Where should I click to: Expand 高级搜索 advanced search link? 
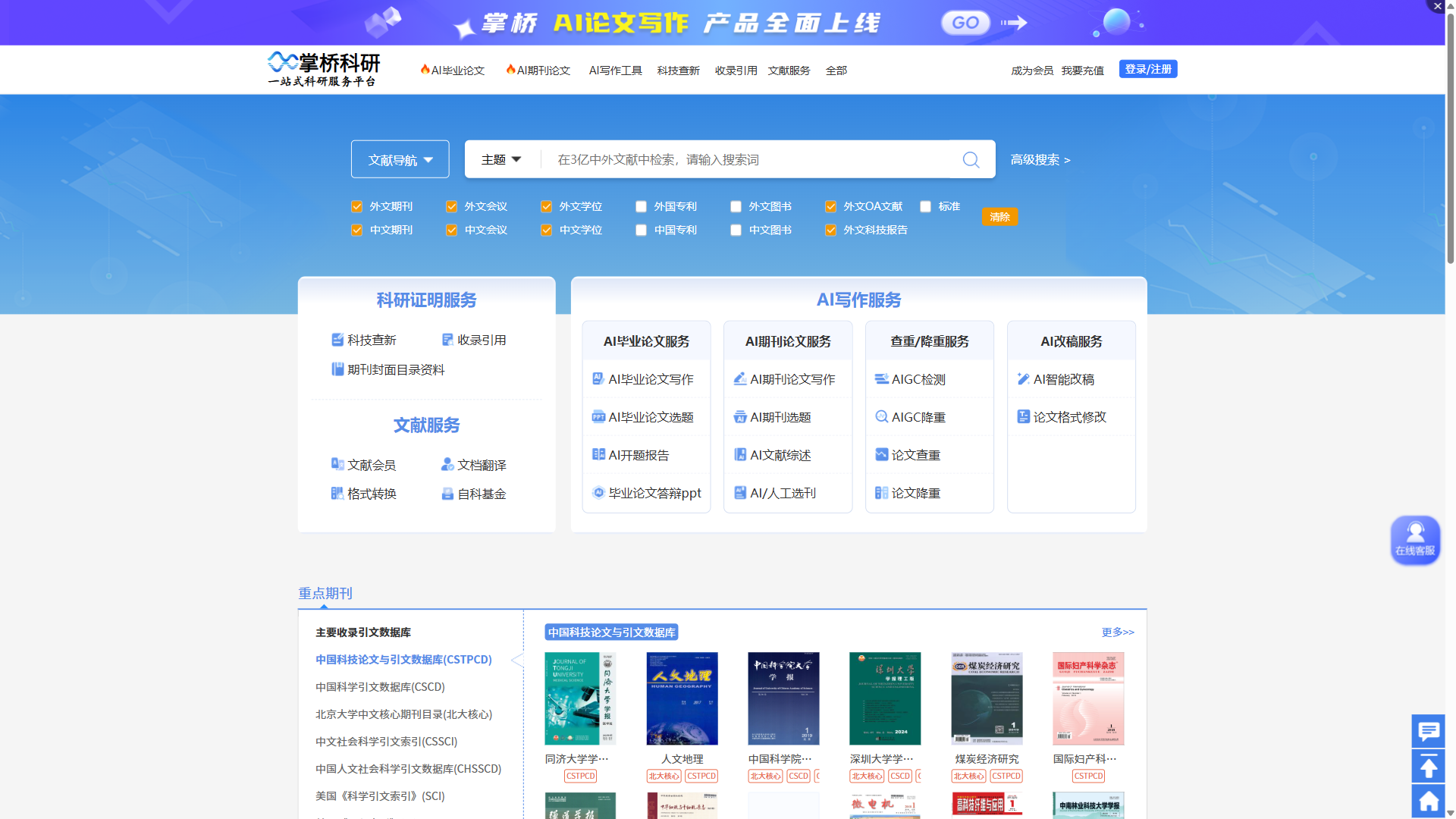1040,160
